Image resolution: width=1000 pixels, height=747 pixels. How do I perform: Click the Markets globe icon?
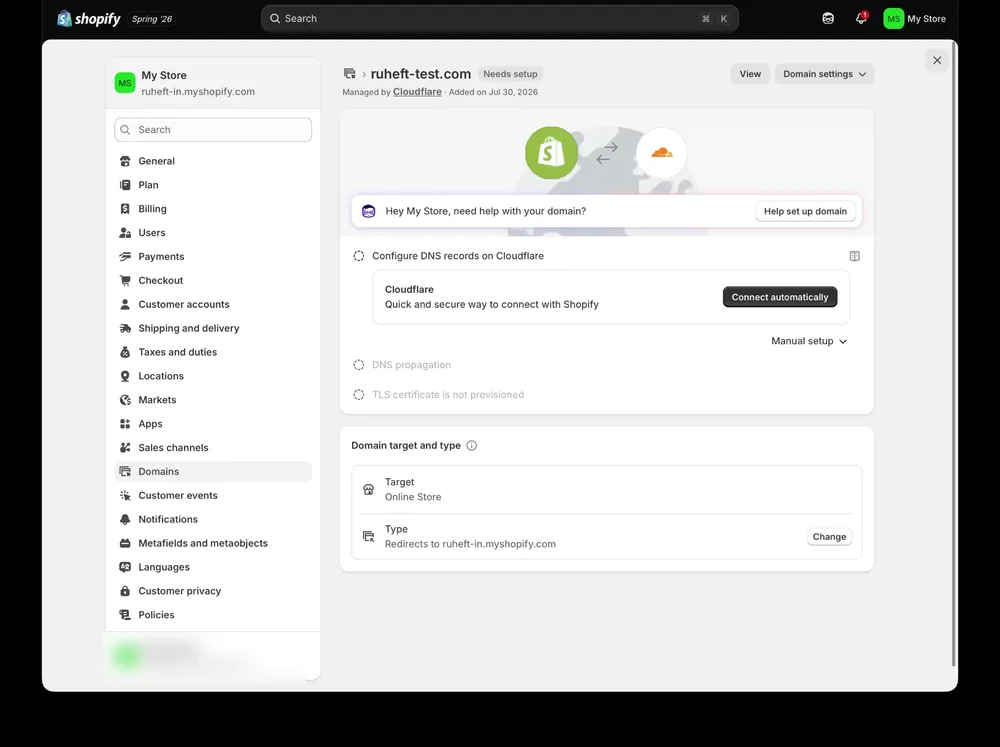pyautogui.click(x=125, y=400)
